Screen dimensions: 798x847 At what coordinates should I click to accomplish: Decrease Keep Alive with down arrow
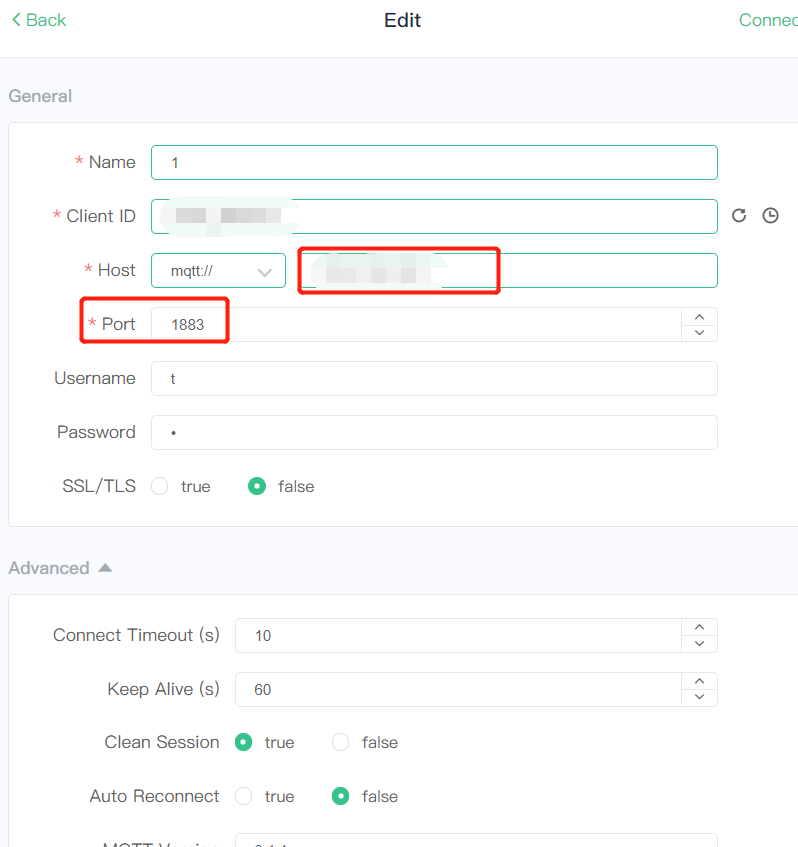tap(699, 698)
